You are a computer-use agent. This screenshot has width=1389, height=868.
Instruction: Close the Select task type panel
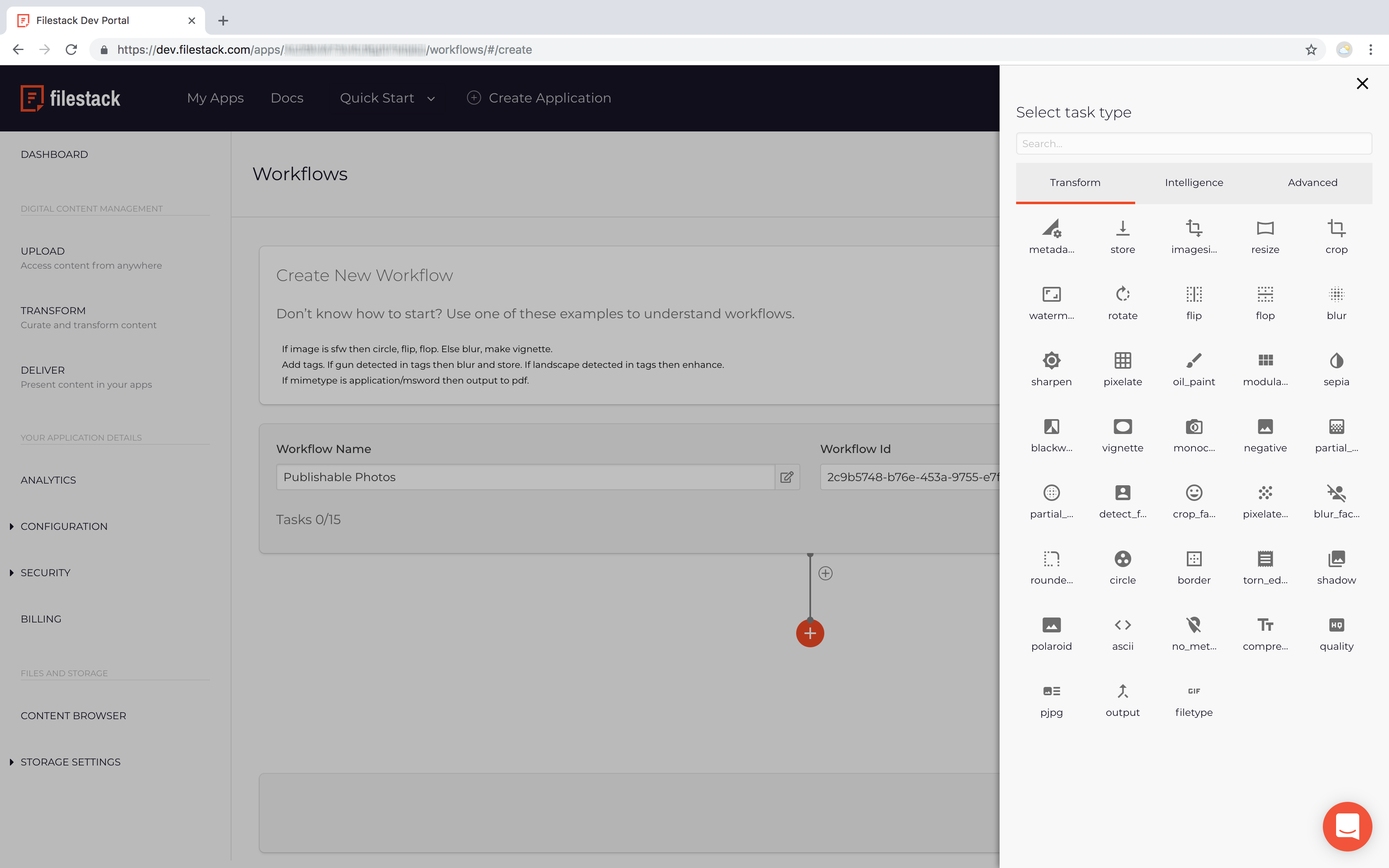(1362, 84)
